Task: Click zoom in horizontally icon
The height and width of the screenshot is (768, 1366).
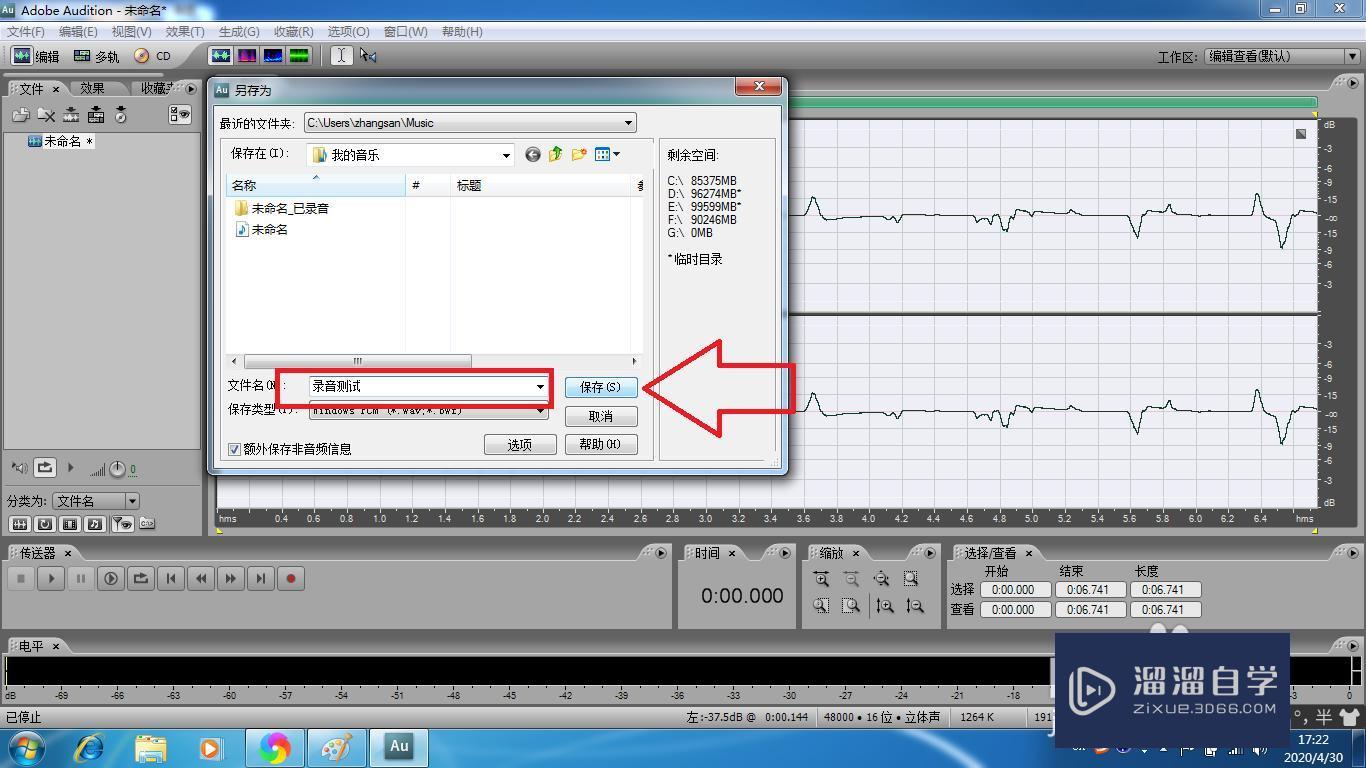Action: tap(821, 579)
